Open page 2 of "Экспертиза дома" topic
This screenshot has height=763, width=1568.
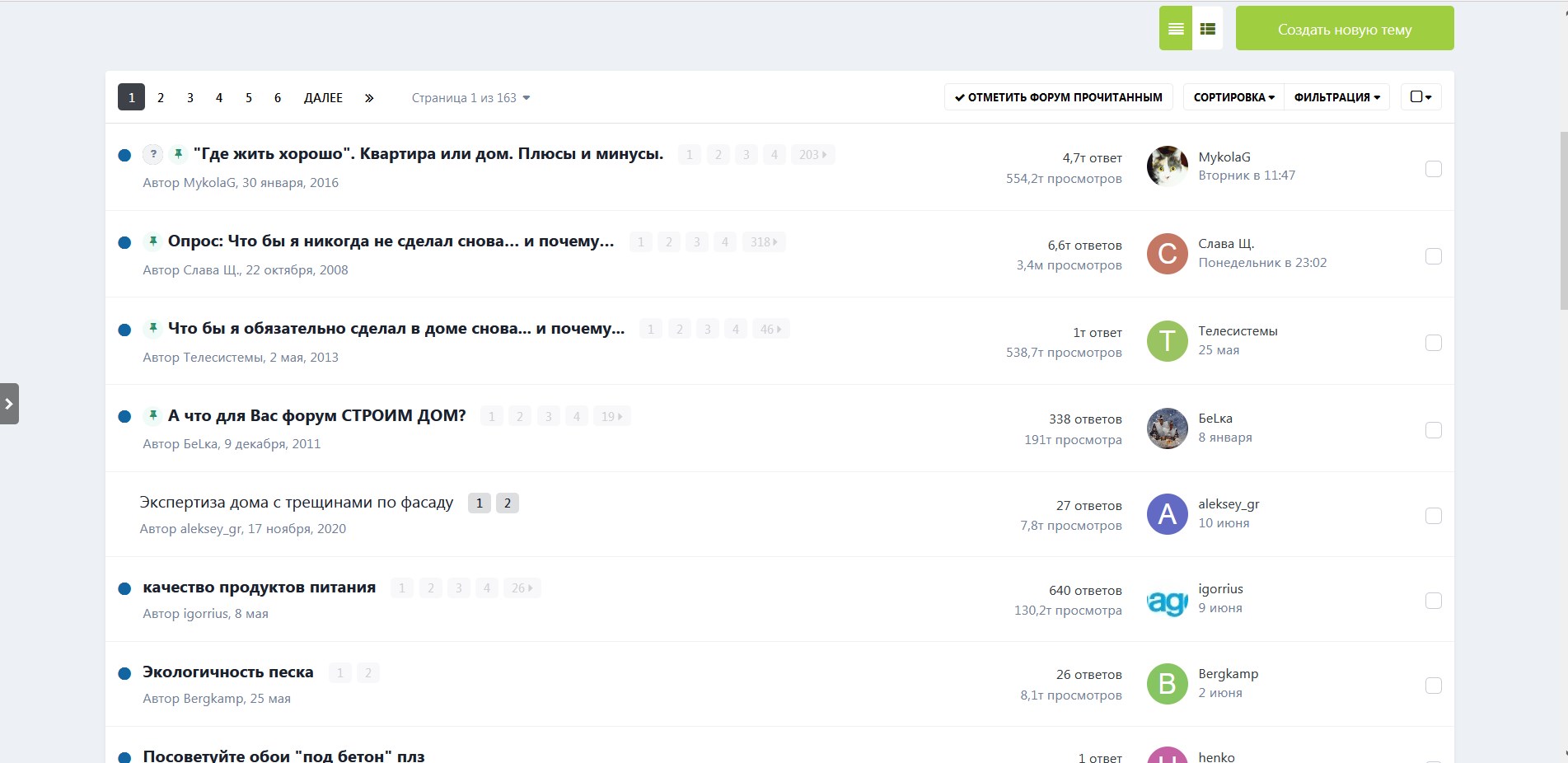click(508, 503)
